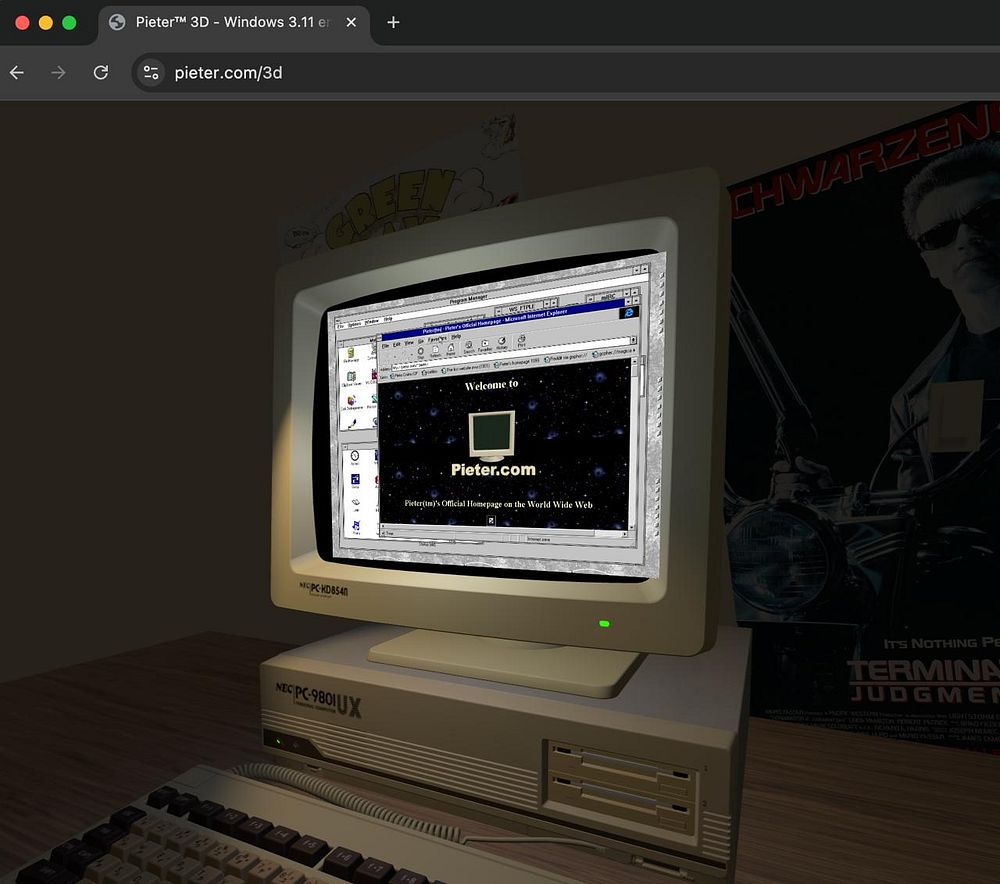Open the Favorites toolbar icon in Internet Explorer
This screenshot has height=884, width=1000.
[x=485, y=344]
